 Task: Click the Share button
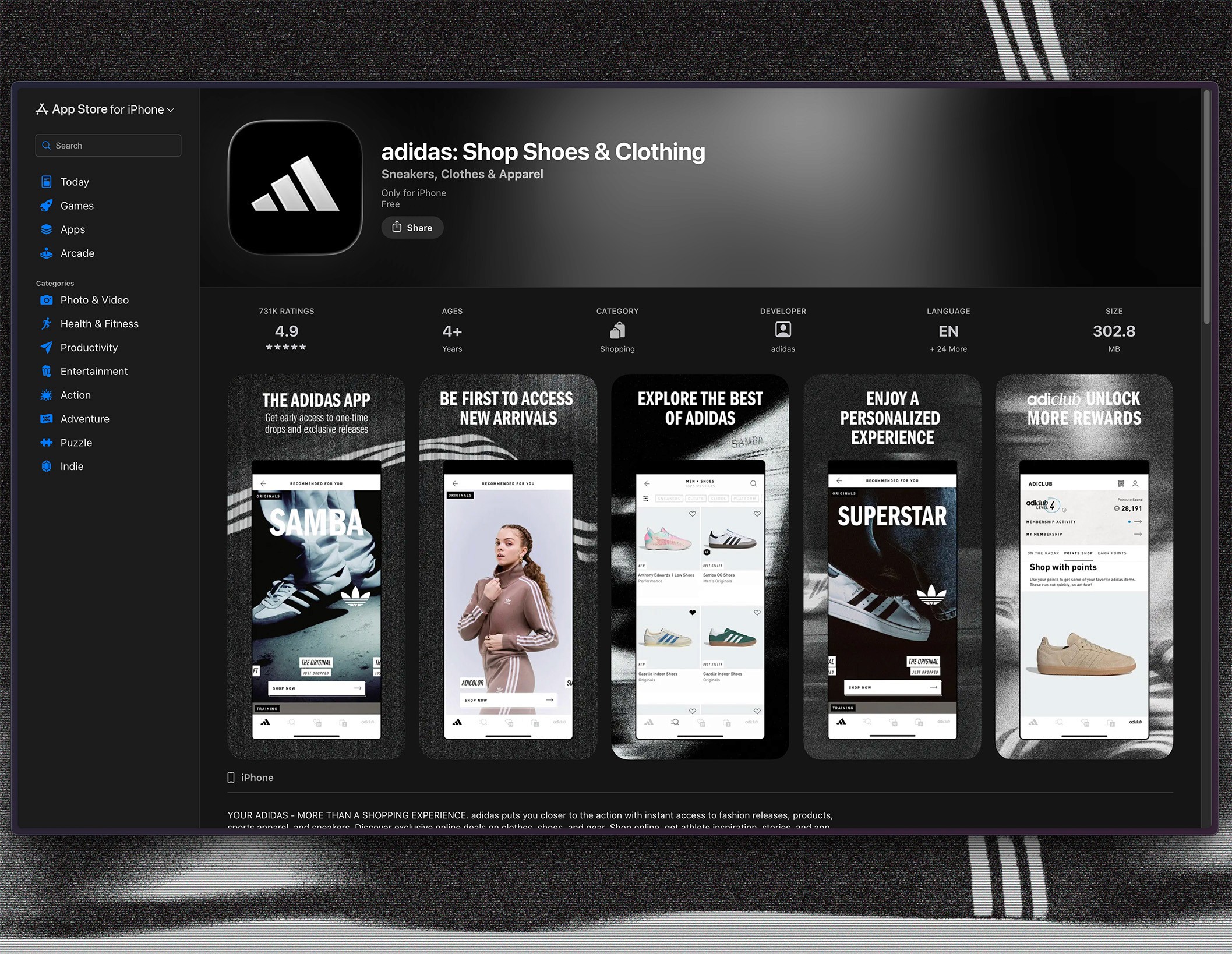point(412,227)
